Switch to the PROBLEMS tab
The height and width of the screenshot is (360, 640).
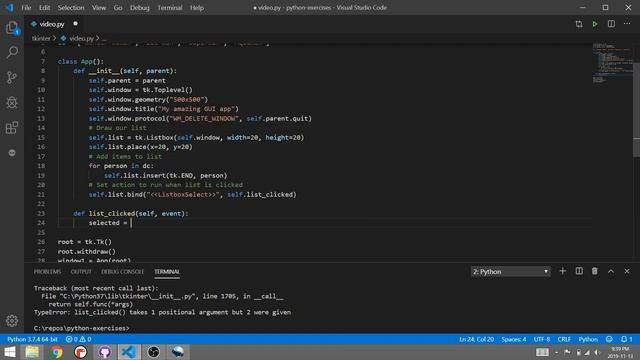pos(47,272)
